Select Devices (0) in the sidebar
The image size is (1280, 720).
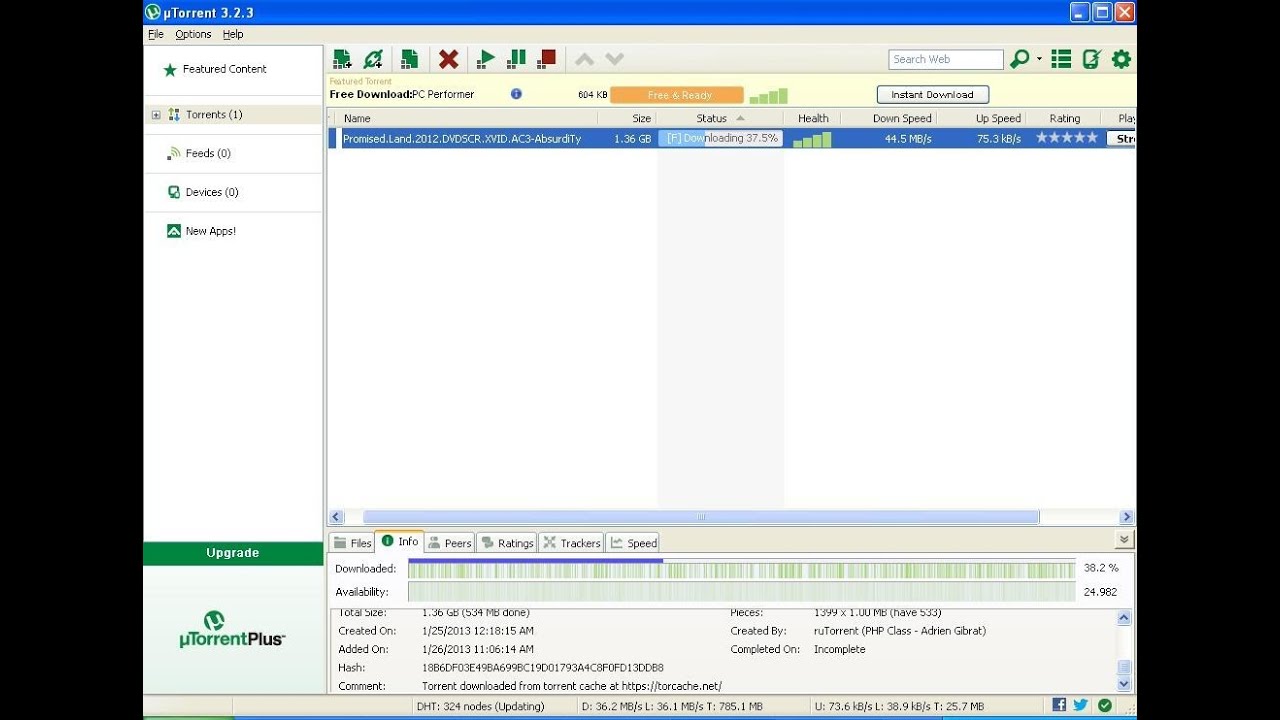[212, 192]
